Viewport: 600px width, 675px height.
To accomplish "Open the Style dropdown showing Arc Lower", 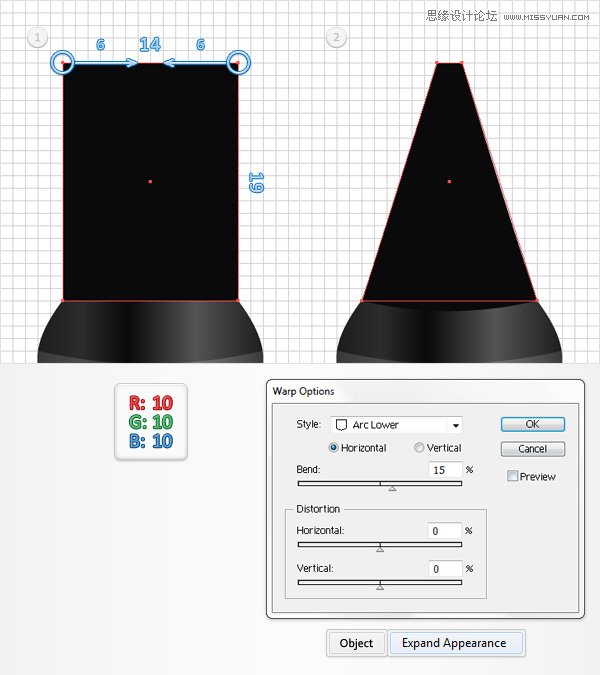I will pyautogui.click(x=396, y=425).
